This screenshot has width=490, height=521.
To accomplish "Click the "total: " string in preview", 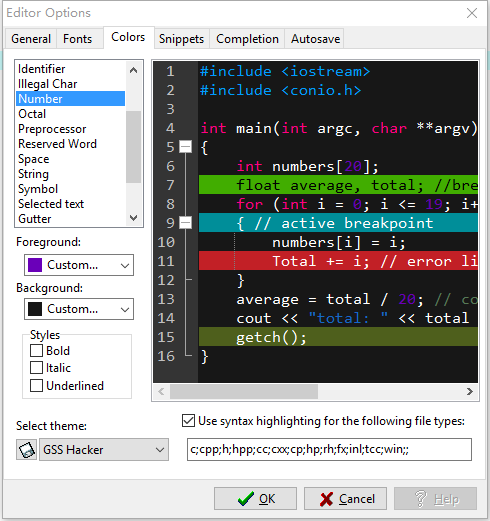I will click(x=348, y=318).
